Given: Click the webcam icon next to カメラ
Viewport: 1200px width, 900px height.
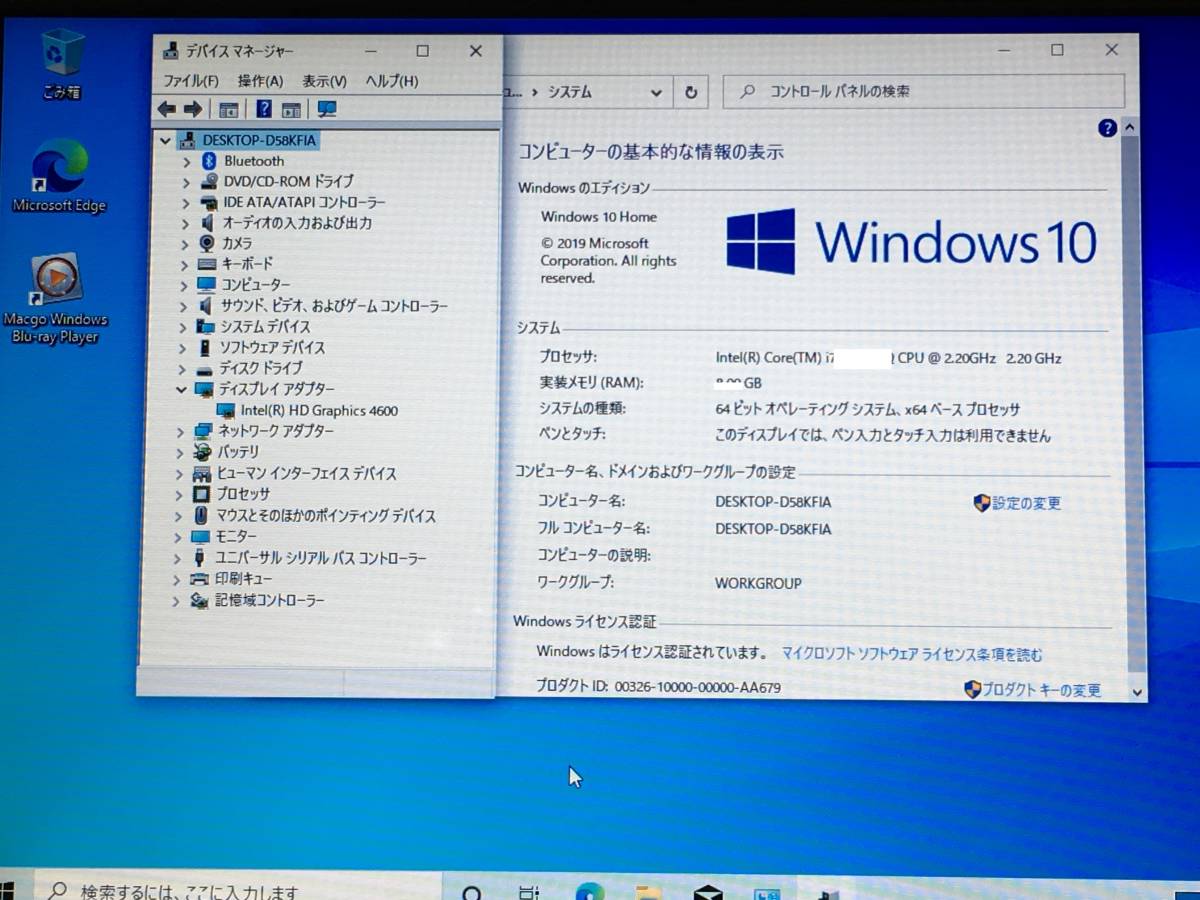Looking at the screenshot, I should pos(207,243).
